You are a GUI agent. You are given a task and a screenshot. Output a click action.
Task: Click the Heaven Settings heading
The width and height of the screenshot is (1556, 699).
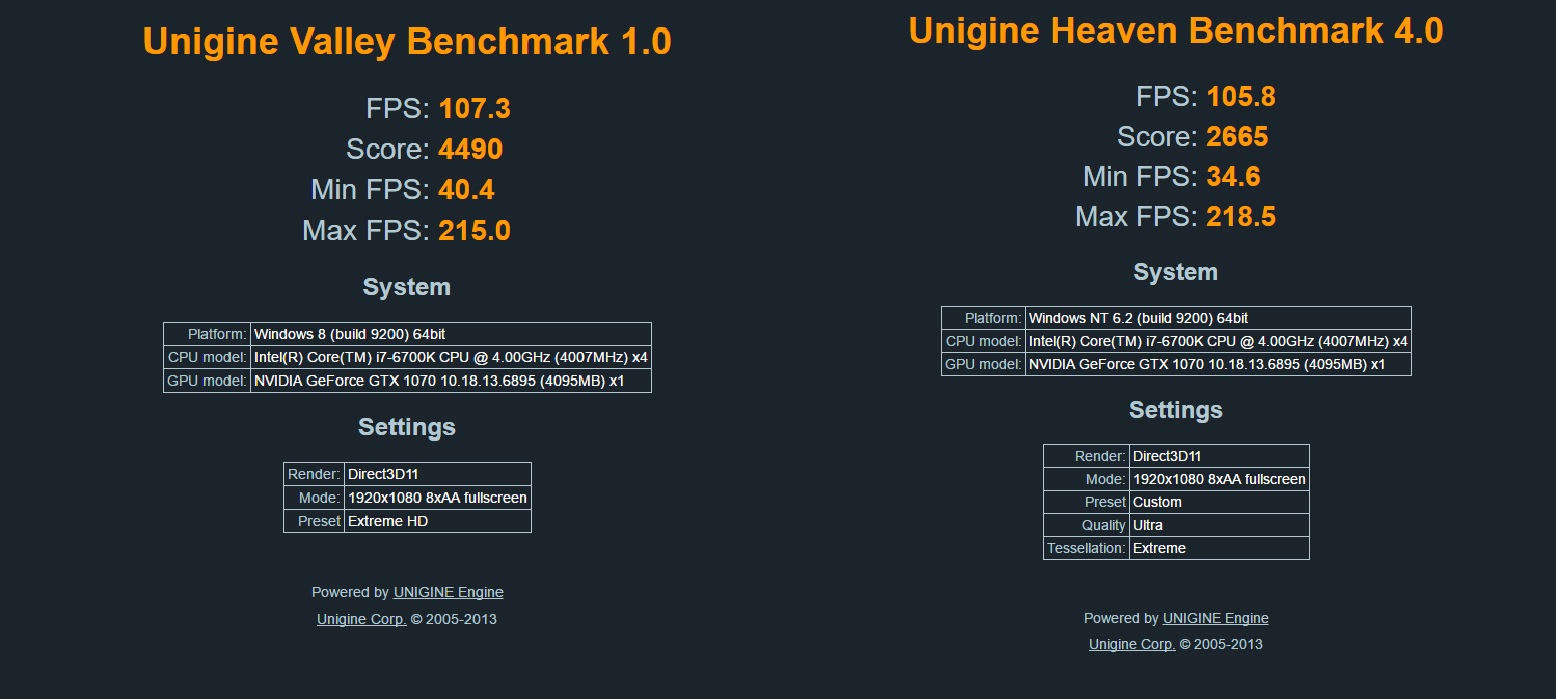tap(1176, 410)
